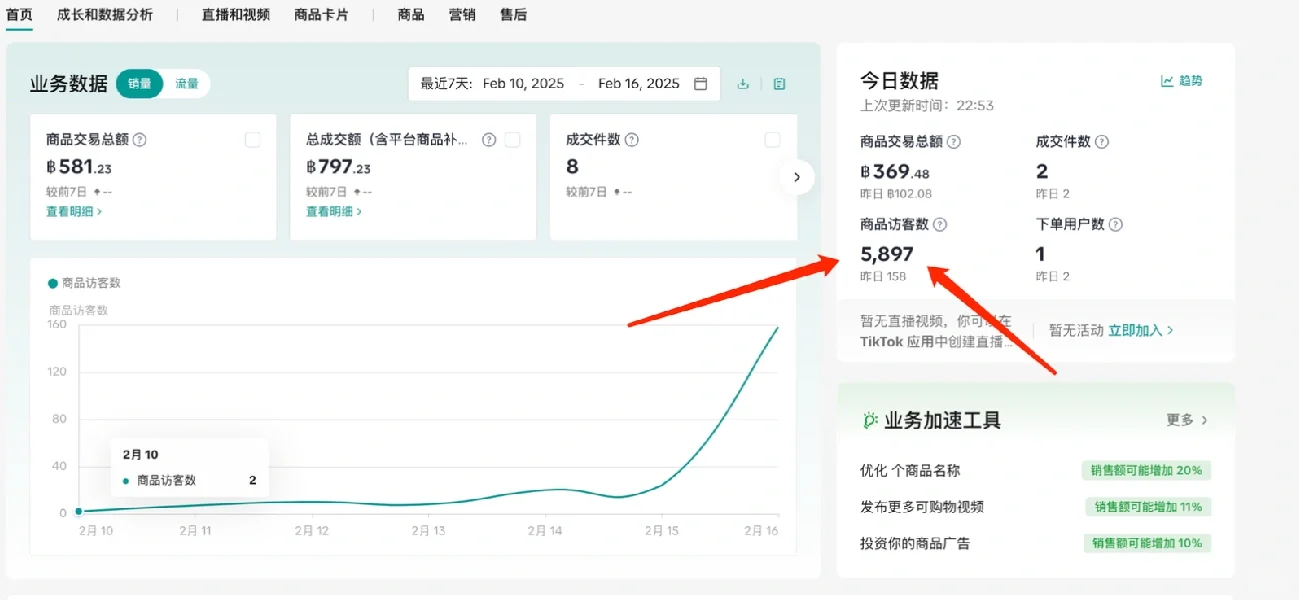Open the report clipboard icon
The height and width of the screenshot is (600, 1299).
(779, 84)
